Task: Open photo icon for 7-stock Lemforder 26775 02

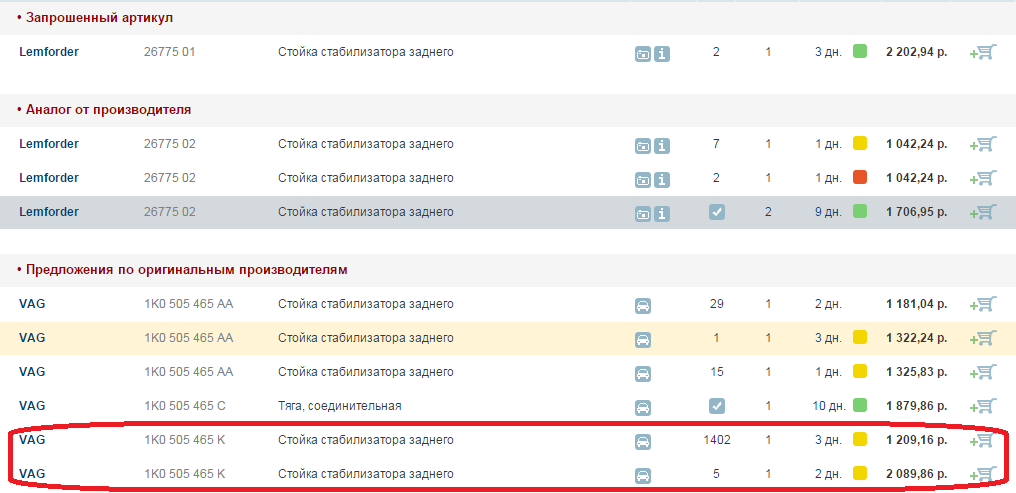Action: (x=643, y=146)
